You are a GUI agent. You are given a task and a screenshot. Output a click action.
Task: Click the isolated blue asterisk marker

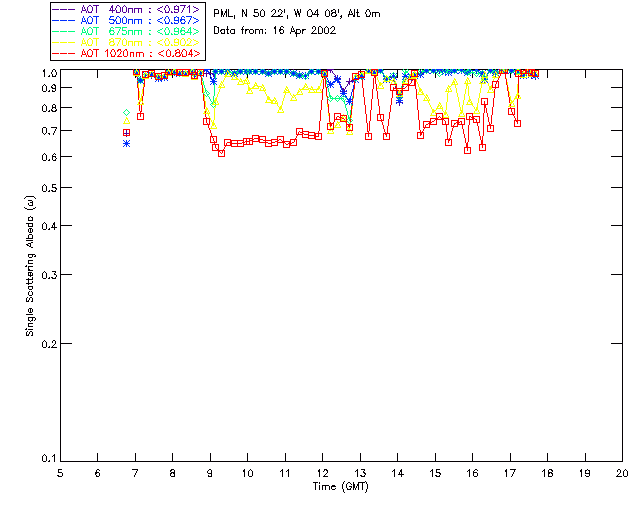pos(127,144)
